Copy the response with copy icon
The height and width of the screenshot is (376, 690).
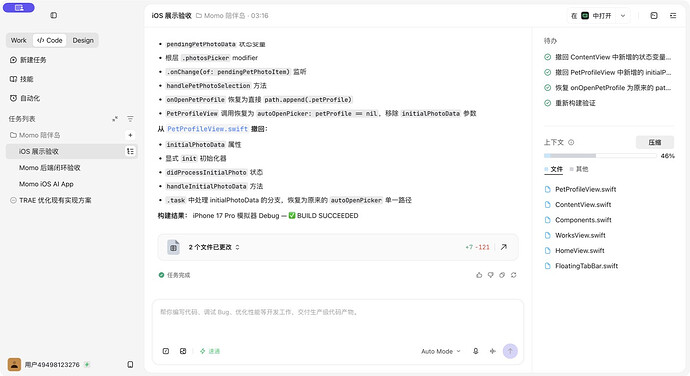coord(502,275)
